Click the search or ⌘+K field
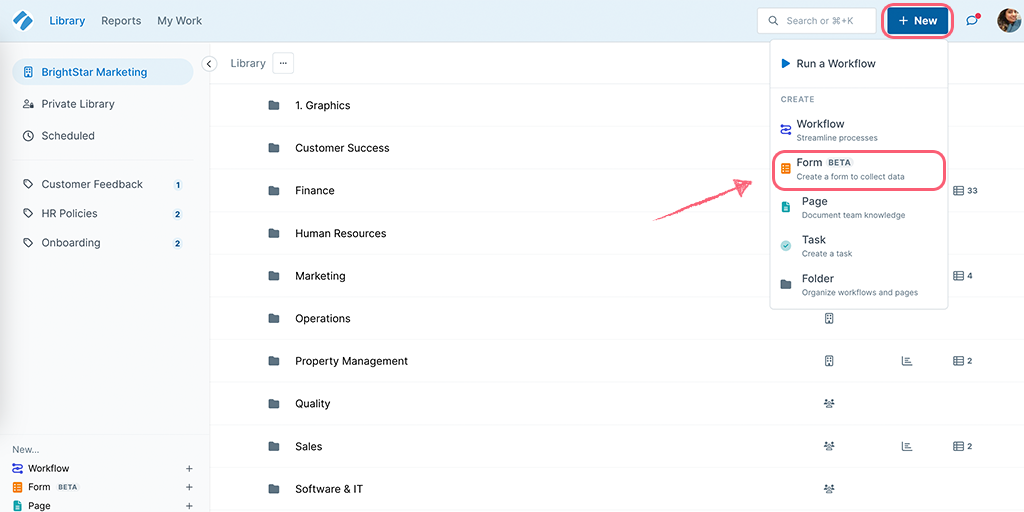The width and height of the screenshot is (1024, 512). (x=816, y=21)
